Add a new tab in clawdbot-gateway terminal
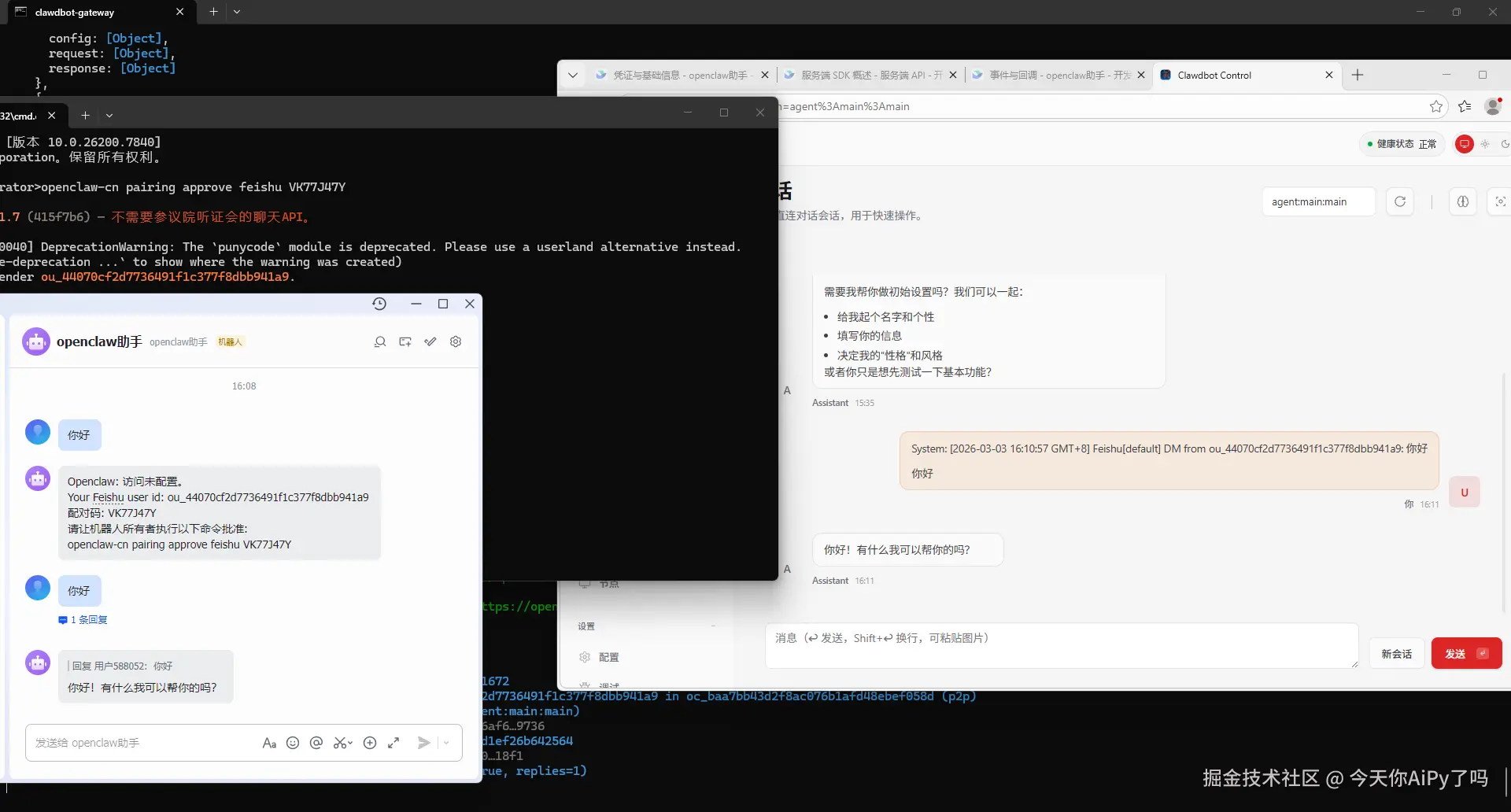The height and width of the screenshot is (812, 1511). (x=213, y=12)
